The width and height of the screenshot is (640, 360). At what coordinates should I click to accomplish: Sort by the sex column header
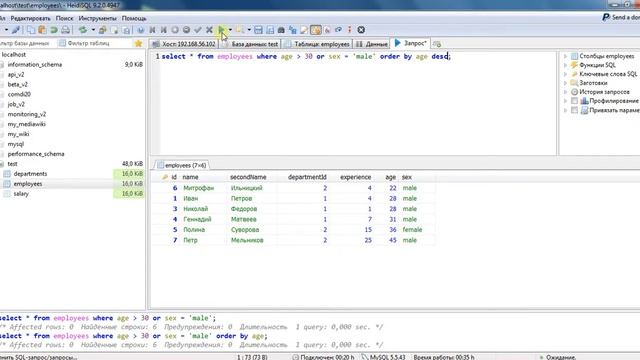[x=407, y=177]
